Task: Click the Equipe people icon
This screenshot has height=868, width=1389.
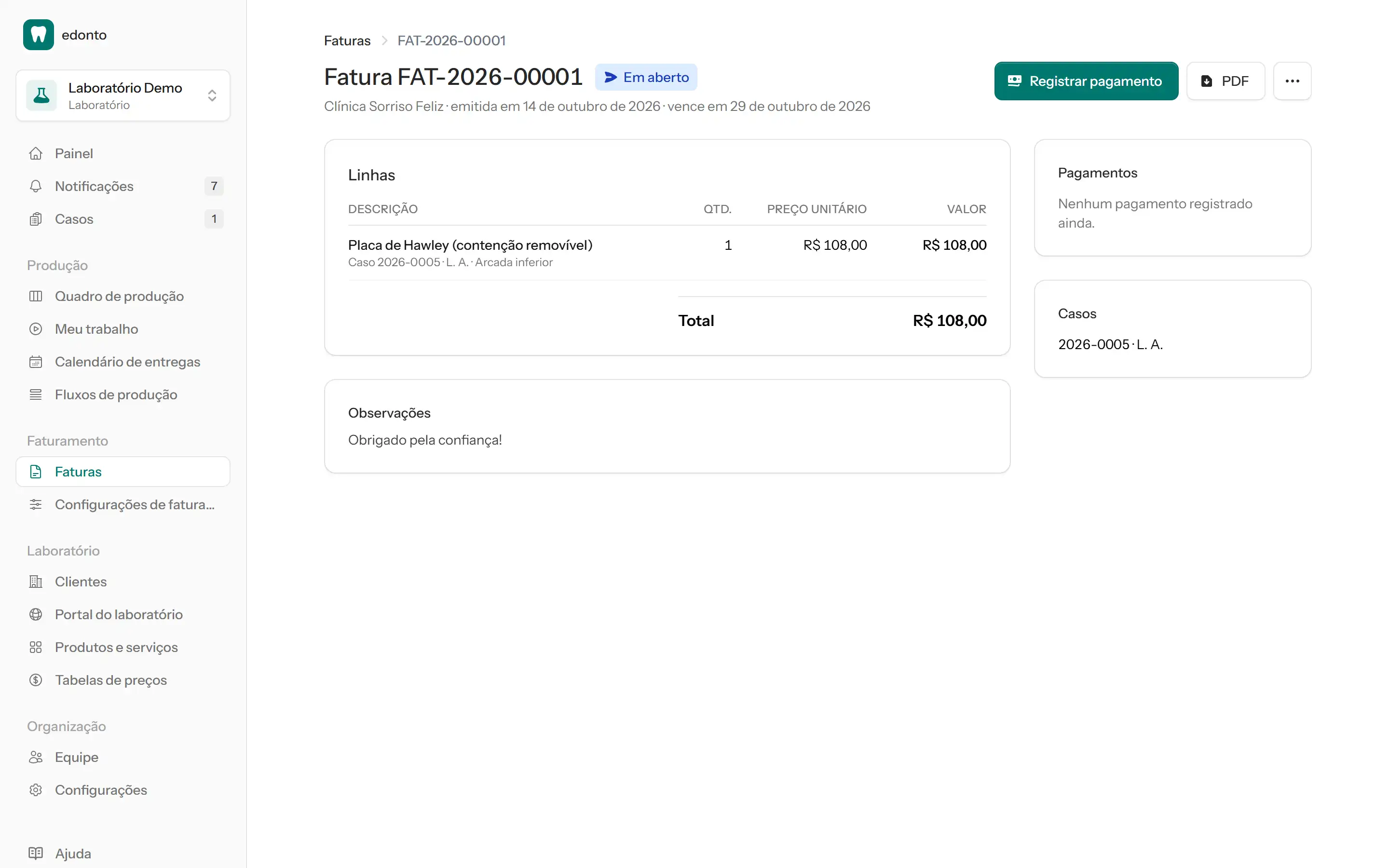Action: (x=36, y=757)
